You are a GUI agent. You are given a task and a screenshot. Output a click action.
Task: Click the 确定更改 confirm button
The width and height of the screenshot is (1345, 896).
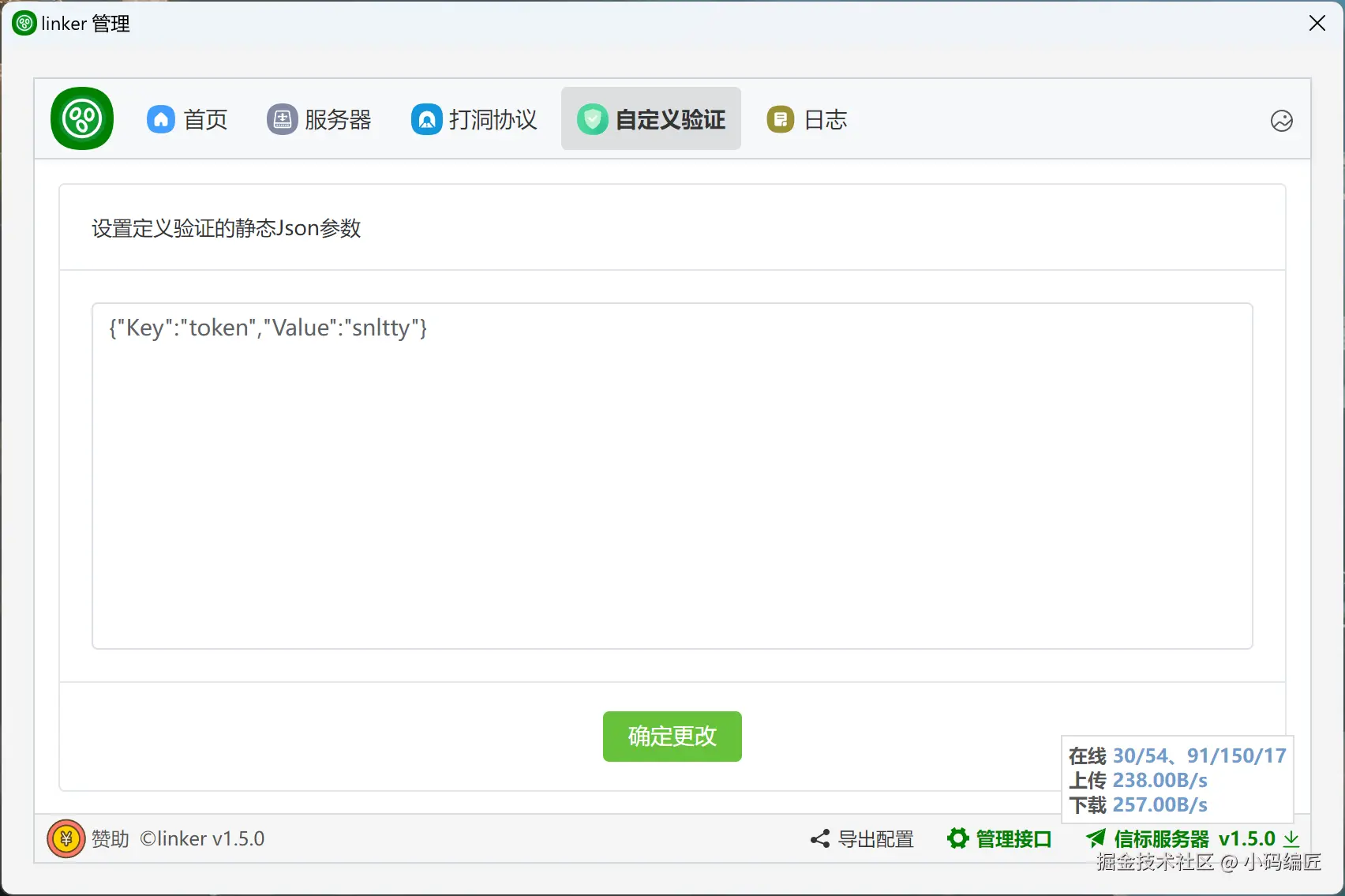click(x=672, y=737)
